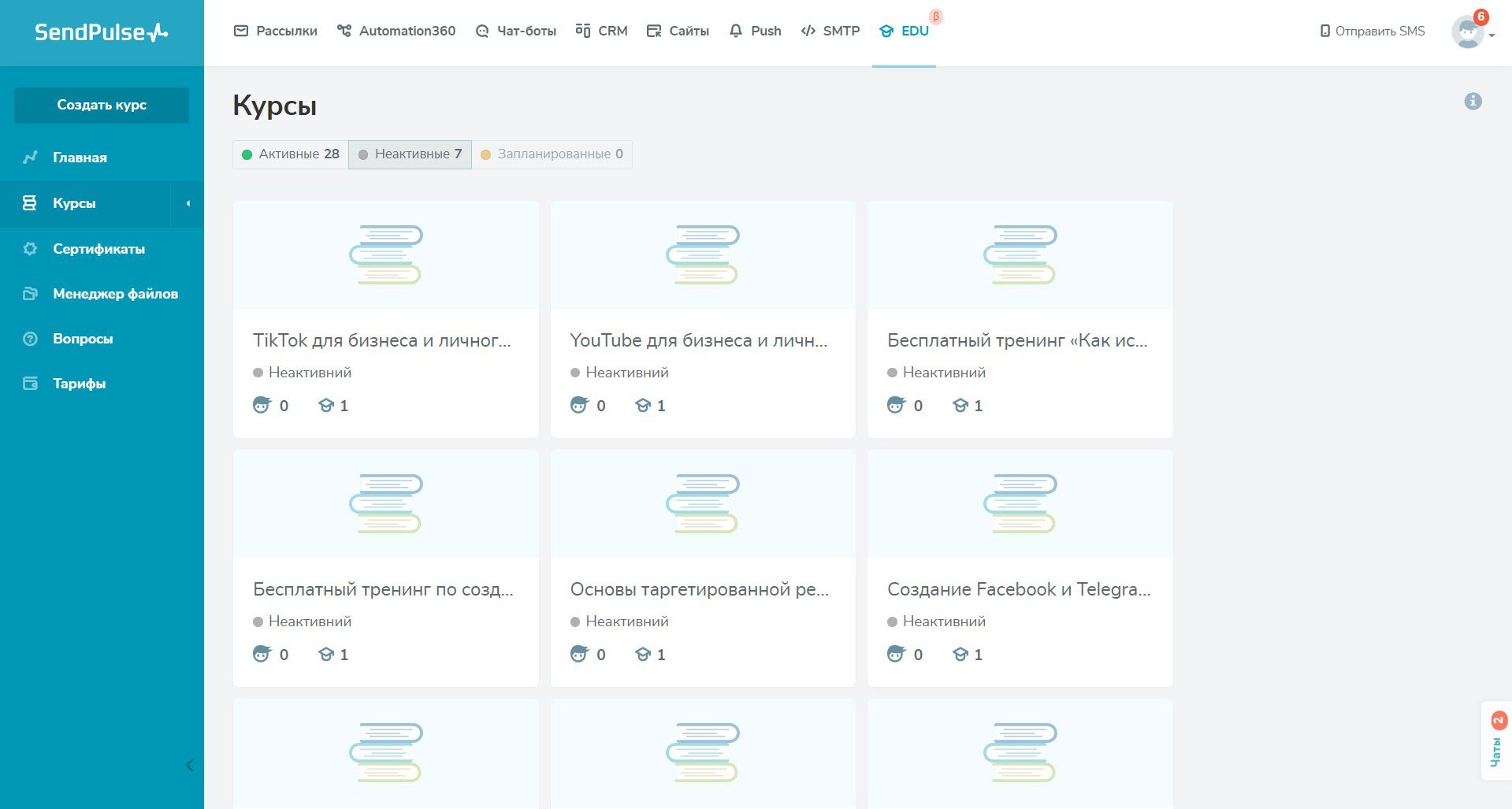1512x809 pixels.
Task: Click students icon on Бесплатный тренинг по созд... card
Action: point(262,654)
